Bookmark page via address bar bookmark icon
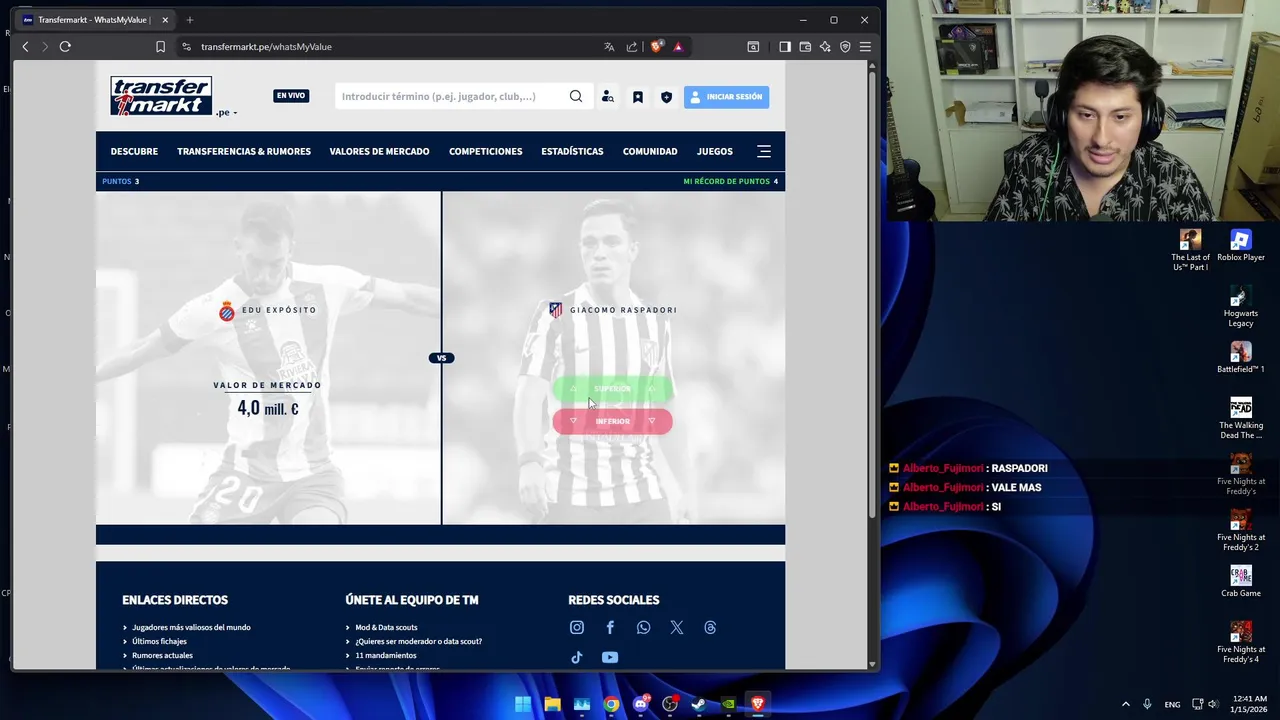This screenshot has height=720, width=1280. pyautogui.click(x=160, y=46)
